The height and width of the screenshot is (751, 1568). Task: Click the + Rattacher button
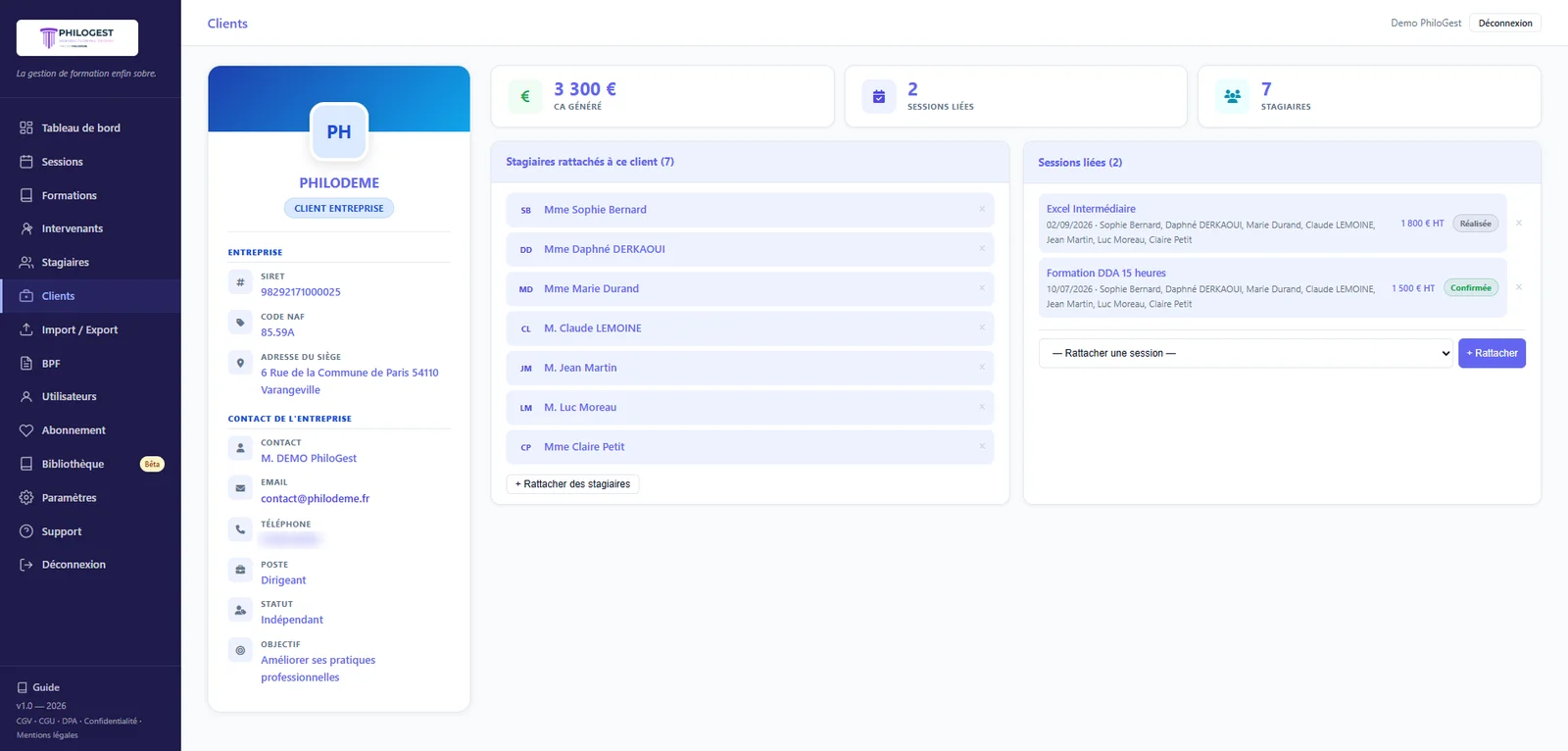[1492, 353]
